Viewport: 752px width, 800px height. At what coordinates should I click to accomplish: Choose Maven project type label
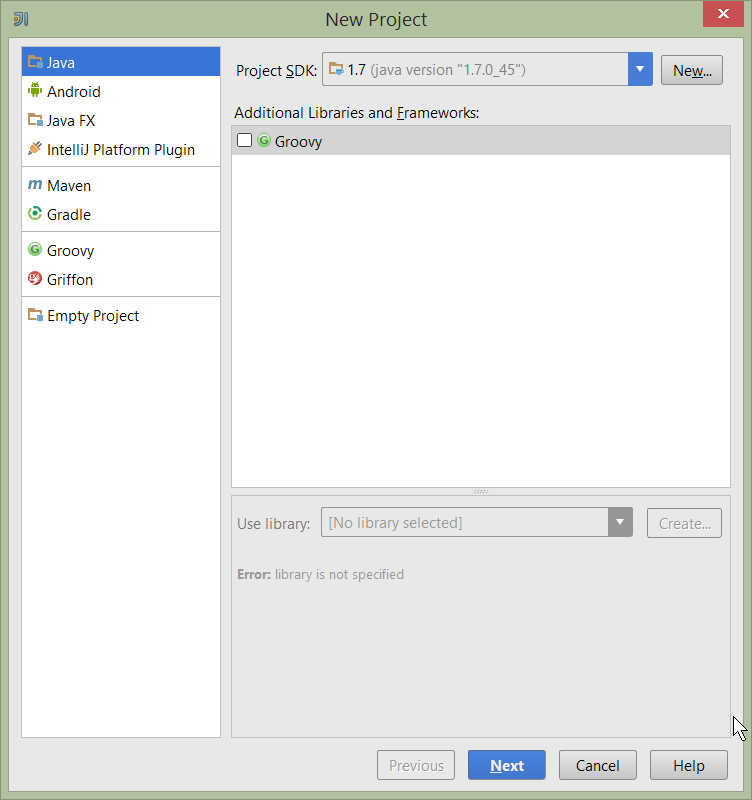click(x=69, y=186)
